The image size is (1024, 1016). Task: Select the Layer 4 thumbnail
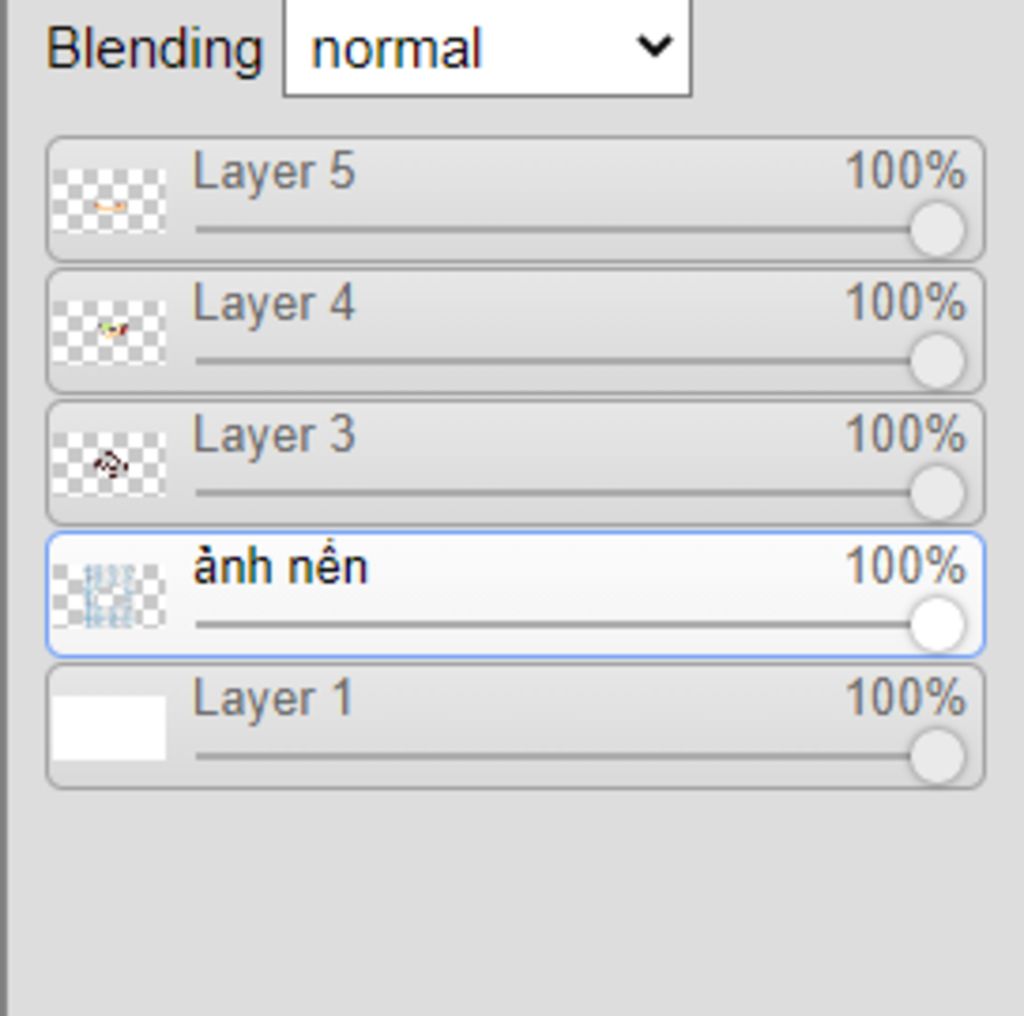point(108,332)
